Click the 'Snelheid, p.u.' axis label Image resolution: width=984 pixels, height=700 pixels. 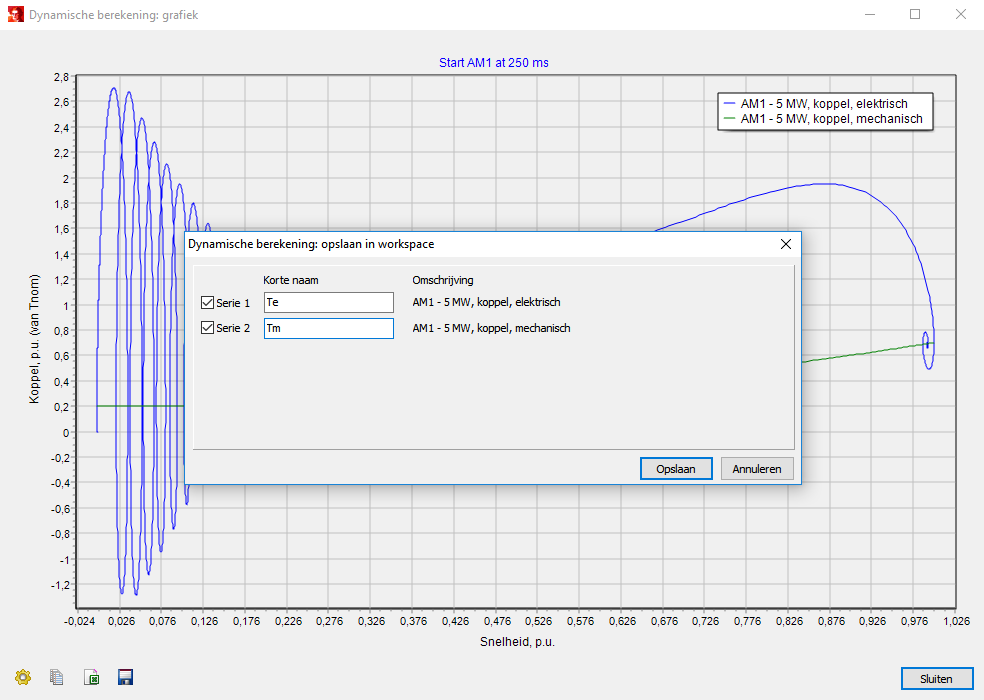click(x=516, y=640)
